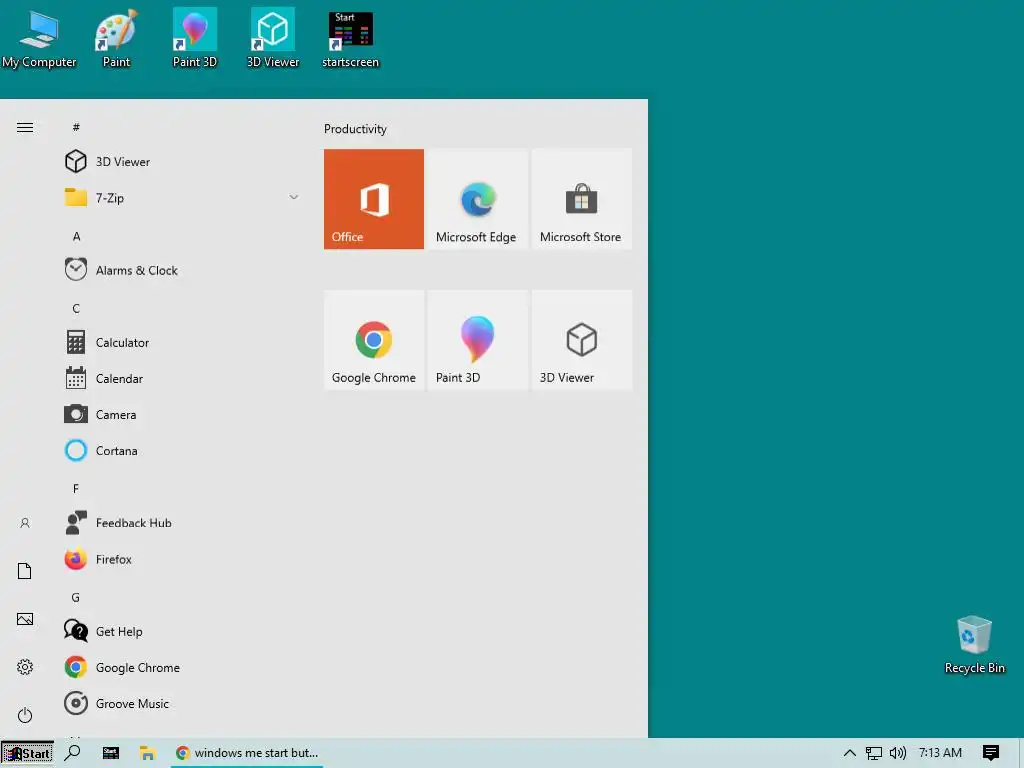Launch Google Chrome from the app list
The image size is (1024, 768).
(x=182, y=667)
